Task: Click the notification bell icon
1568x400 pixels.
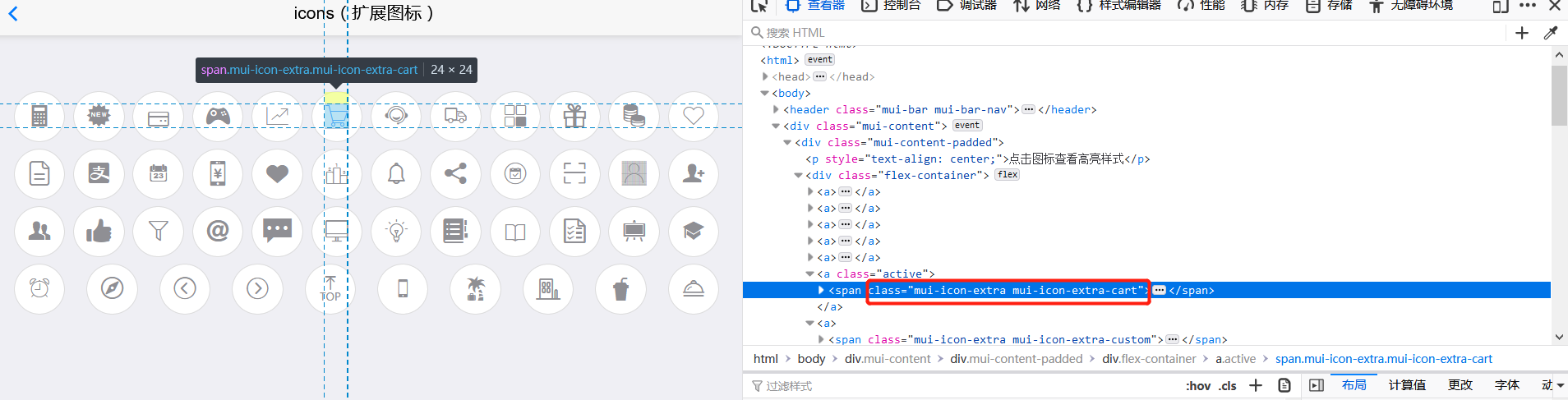Action: tap(396, 173)
